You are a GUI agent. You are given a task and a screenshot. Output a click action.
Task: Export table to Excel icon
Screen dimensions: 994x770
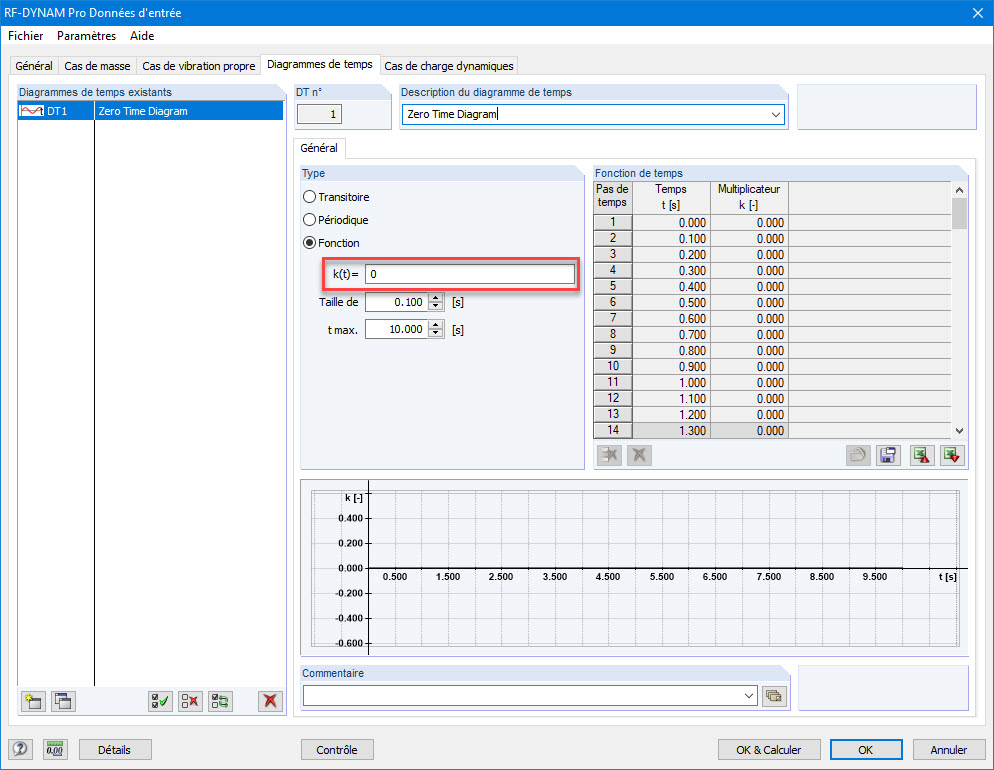click(922, 455)
